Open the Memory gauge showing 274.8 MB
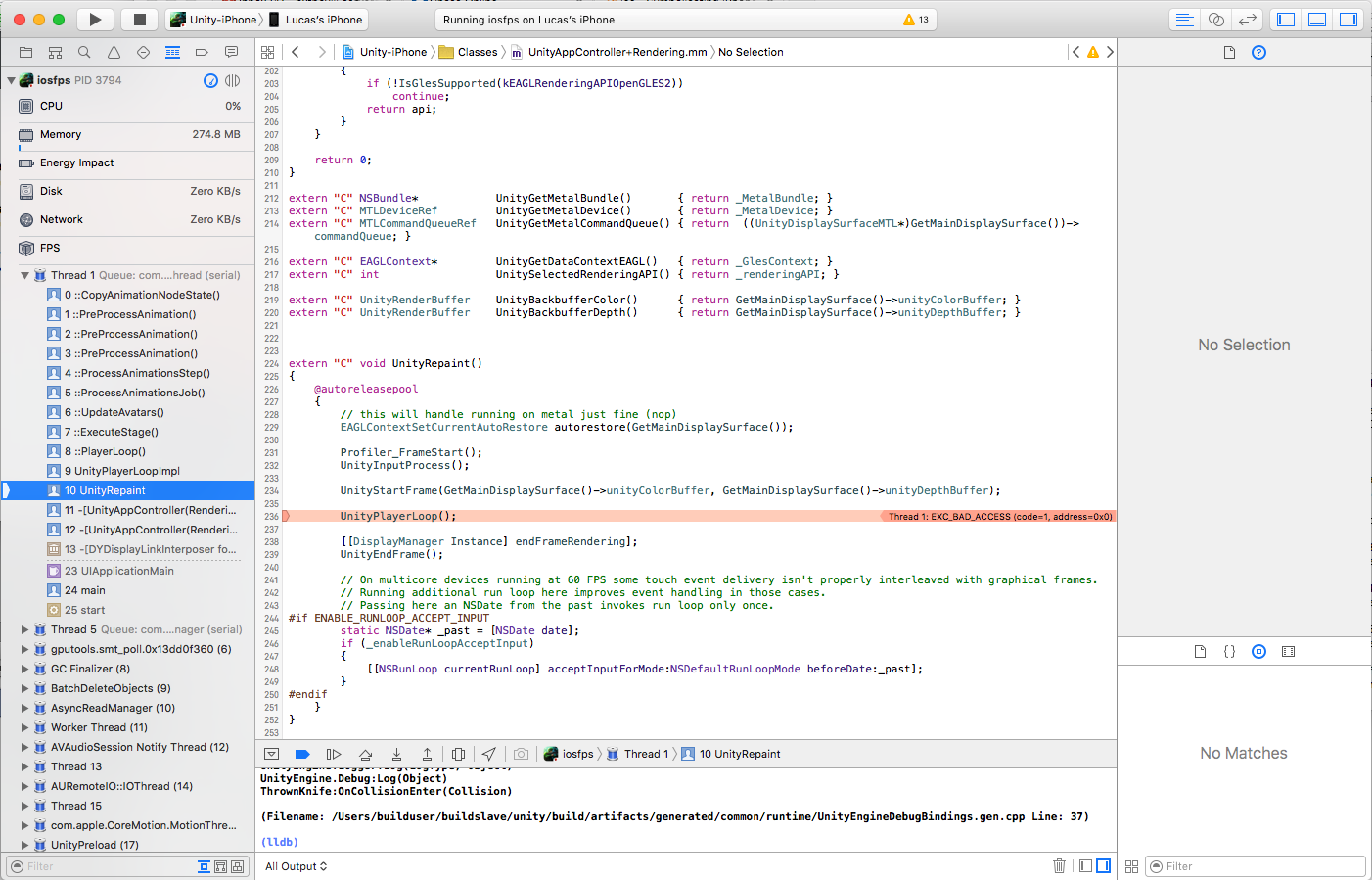This screenshot has width=1372, height=880. coord(127,134)
